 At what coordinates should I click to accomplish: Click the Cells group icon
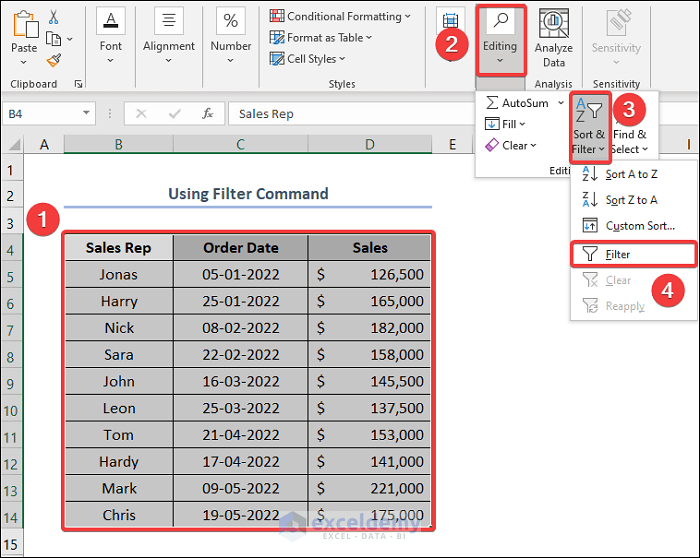click(450, 21)
